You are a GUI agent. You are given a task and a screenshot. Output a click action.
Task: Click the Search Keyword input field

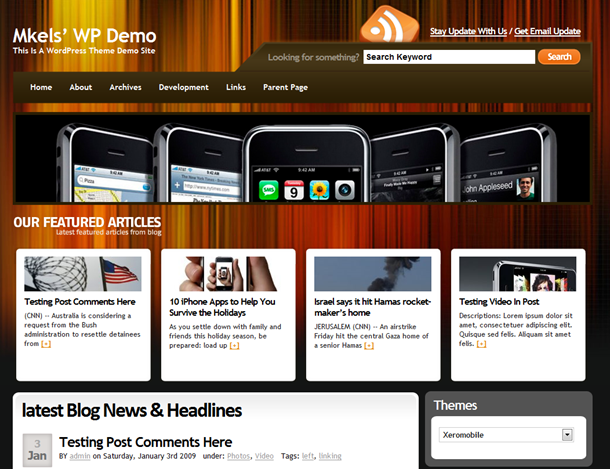coord(449,57)
